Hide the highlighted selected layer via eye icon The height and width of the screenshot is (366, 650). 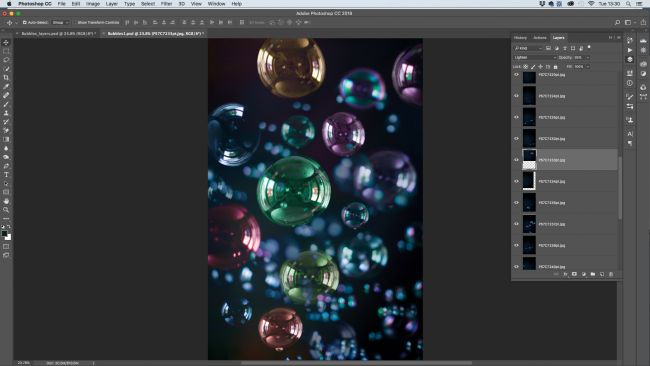pos(516,160)
